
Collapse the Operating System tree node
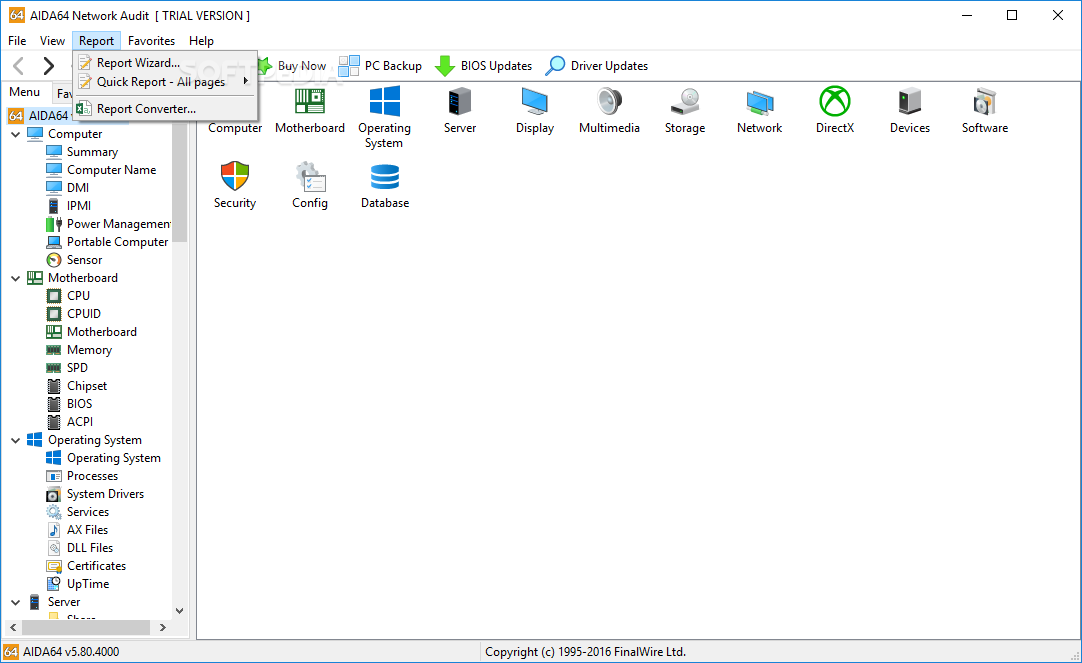click(x=15, y=440)
